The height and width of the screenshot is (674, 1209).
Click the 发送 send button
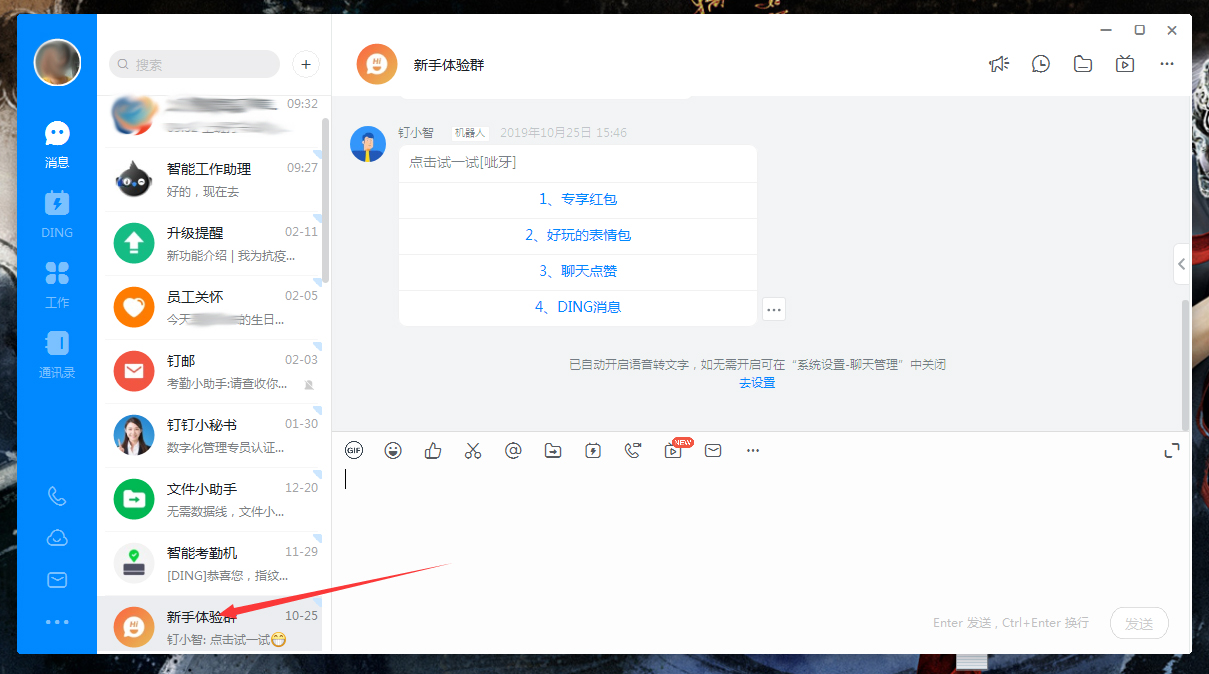point(1139,622)
